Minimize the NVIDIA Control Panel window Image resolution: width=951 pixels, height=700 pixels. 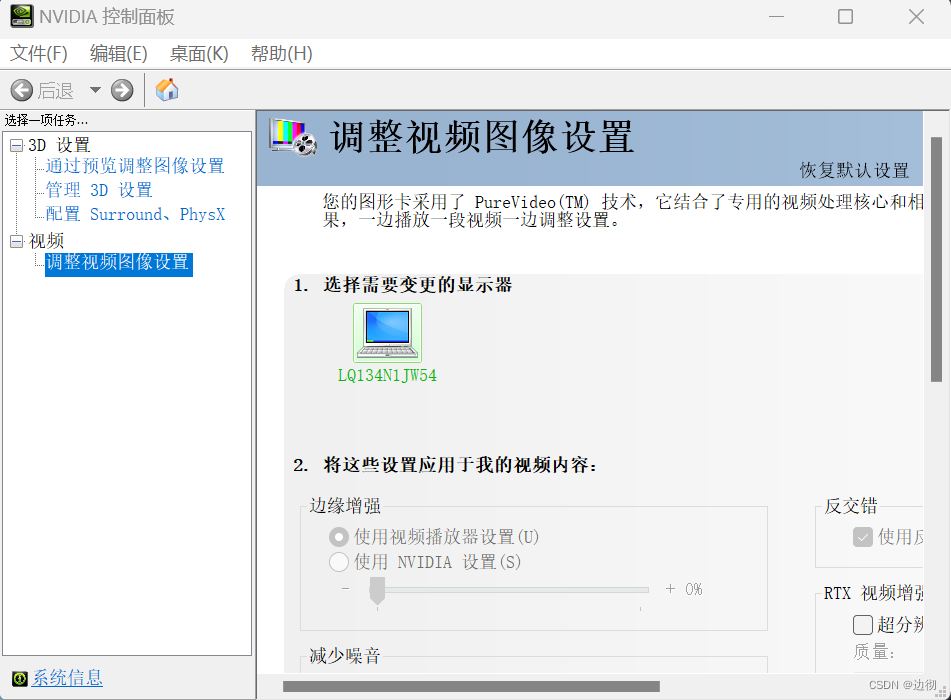(x=776, y=16)
